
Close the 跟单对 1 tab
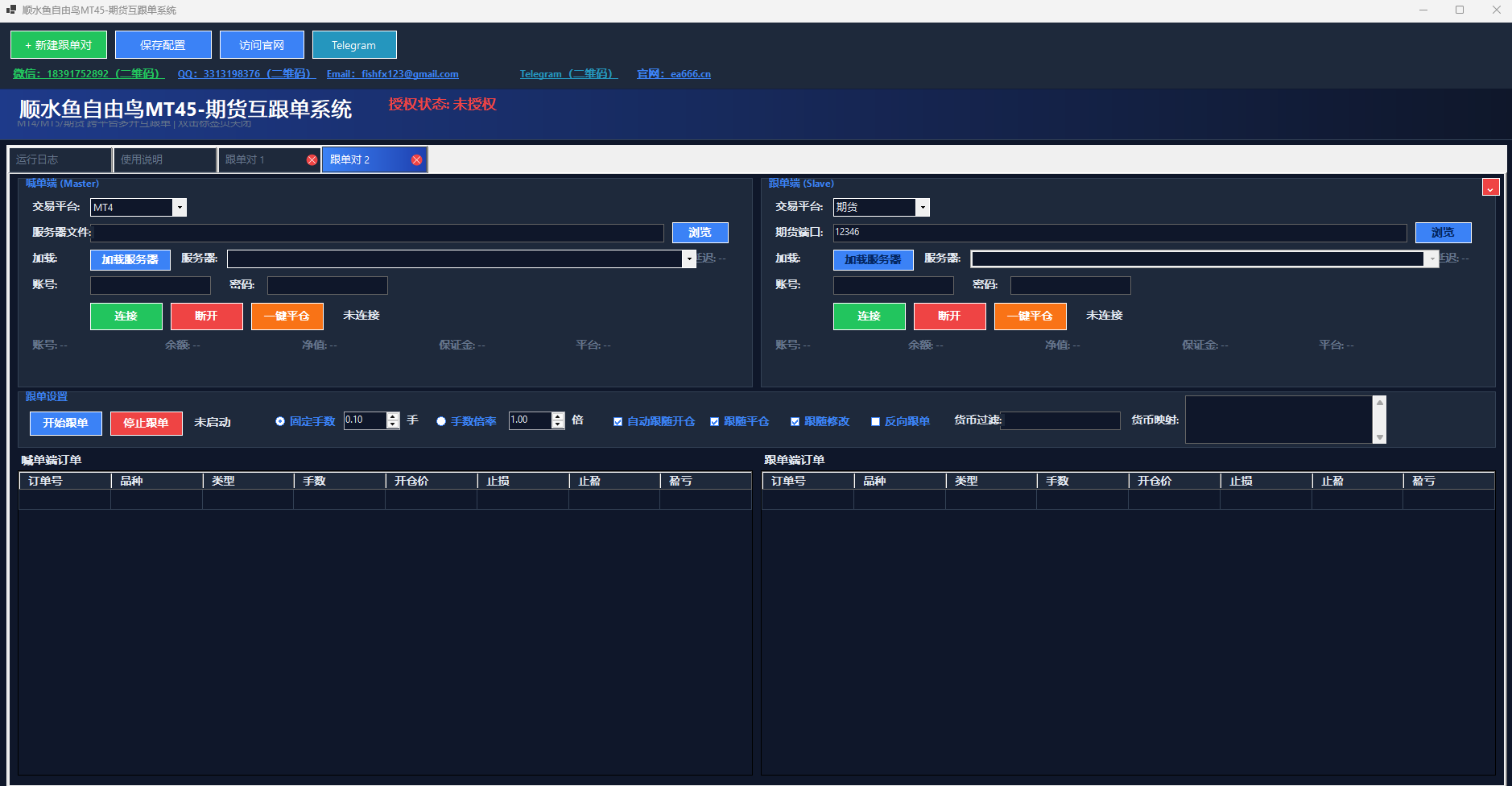[312, 160]
